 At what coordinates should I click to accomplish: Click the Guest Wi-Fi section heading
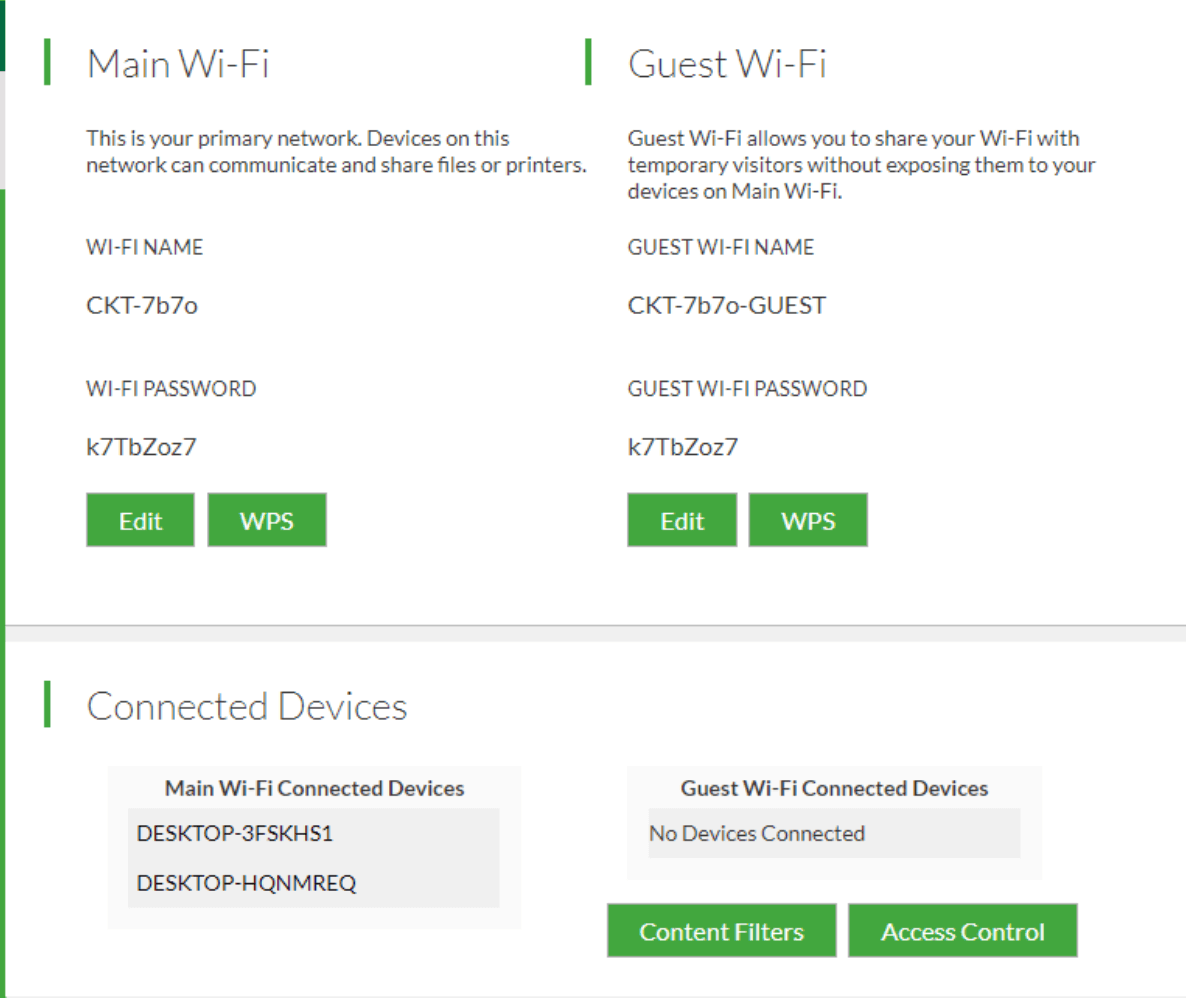[727, 64]
